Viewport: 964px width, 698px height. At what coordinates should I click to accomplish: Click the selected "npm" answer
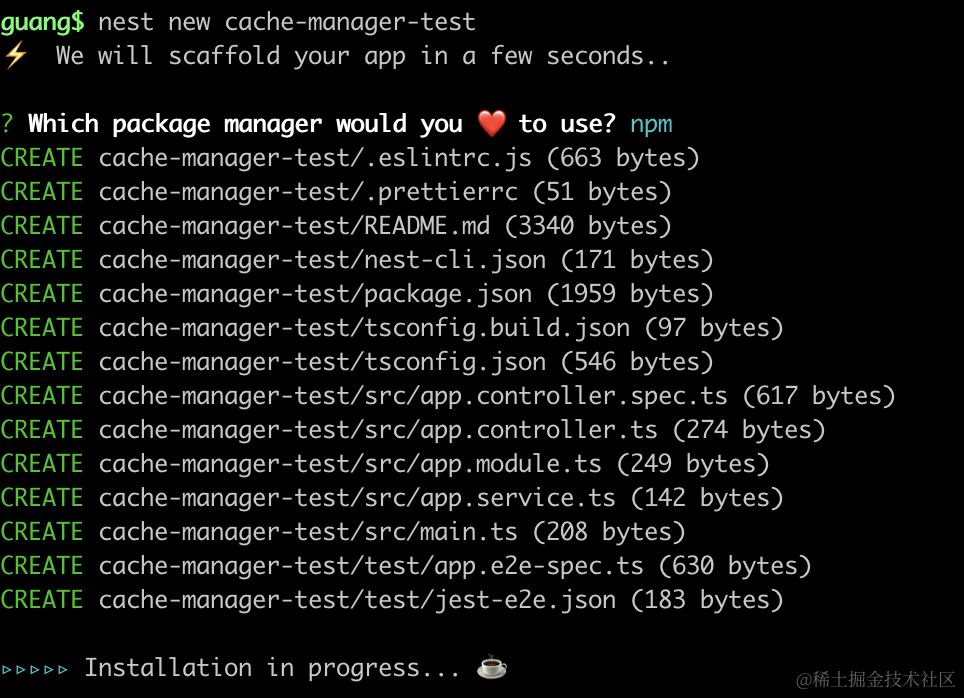tap(651, 124)
